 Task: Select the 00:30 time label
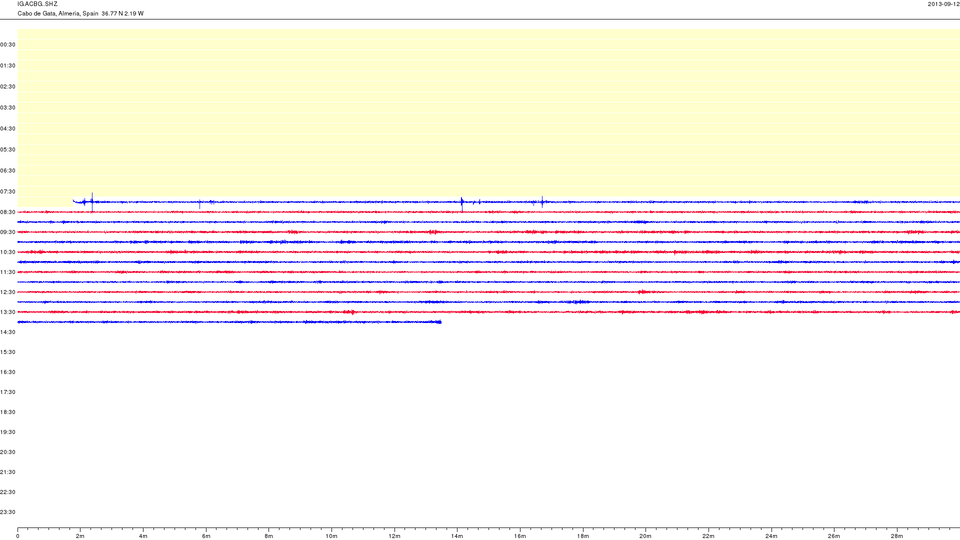[x=8, y=45]
